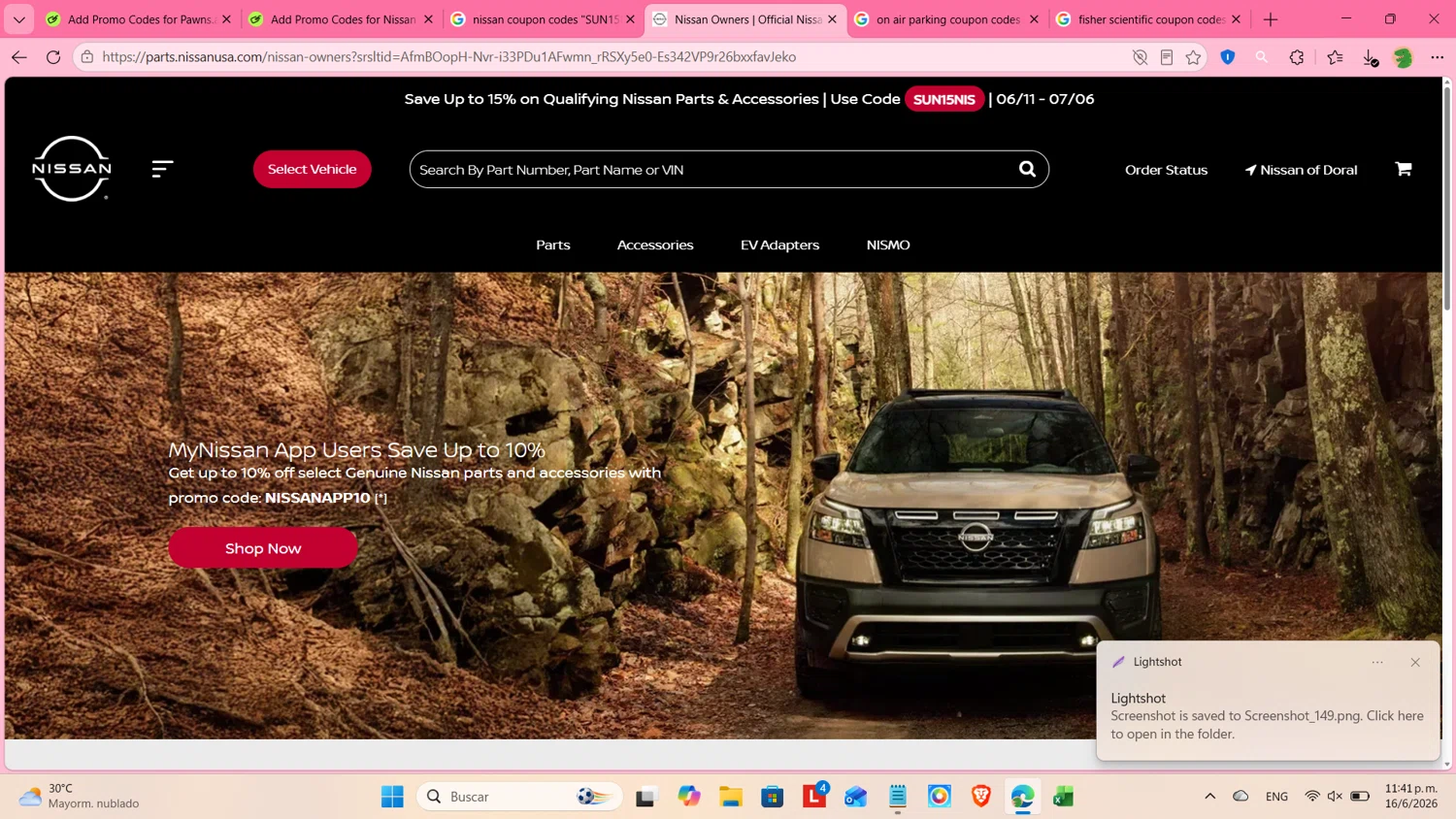Screen dimensions: 1456x819
Task: Open Excel from taskbar
Action: pyautogui.click(x=1063, y=797)
